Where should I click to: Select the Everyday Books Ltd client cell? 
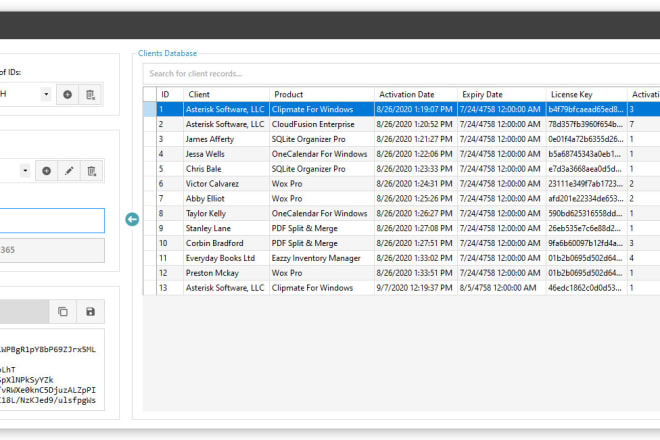pyautogui.click(x=226, y=258)
